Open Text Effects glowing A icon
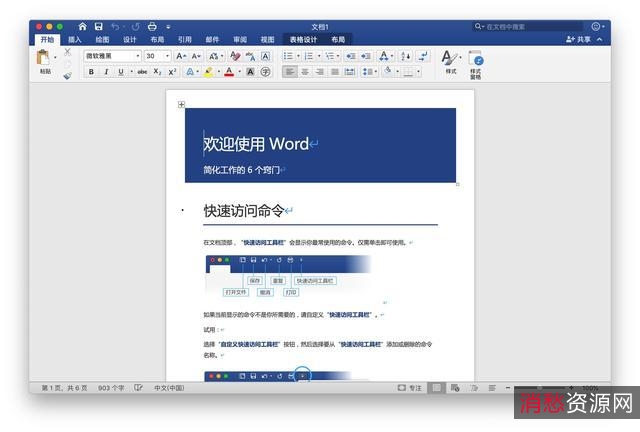The height and width of the screenshot is (432, 640). [x=190, y=72]
